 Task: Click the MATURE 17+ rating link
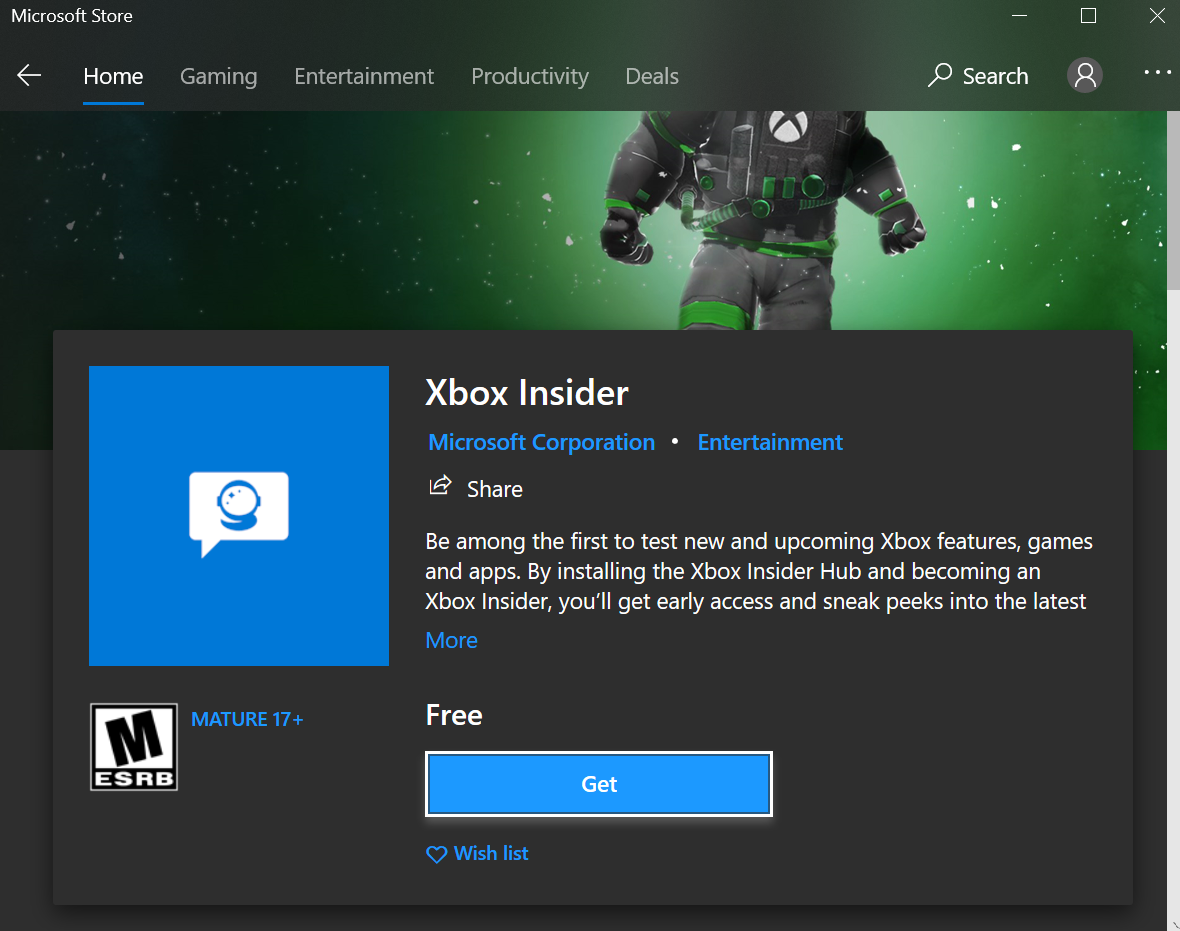pyautogui.click(x=247, y=719)
